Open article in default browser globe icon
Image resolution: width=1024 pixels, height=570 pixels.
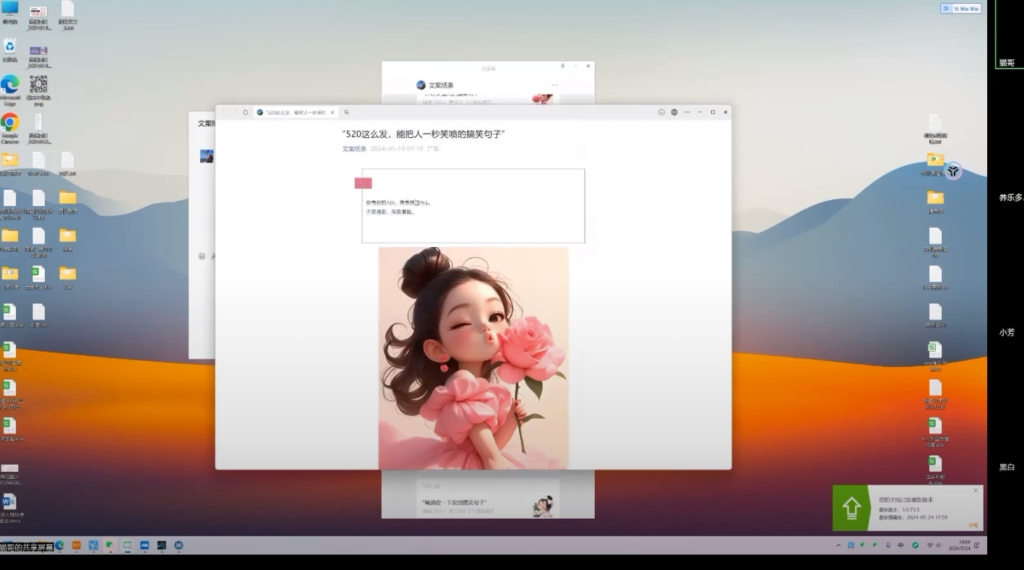675,112
